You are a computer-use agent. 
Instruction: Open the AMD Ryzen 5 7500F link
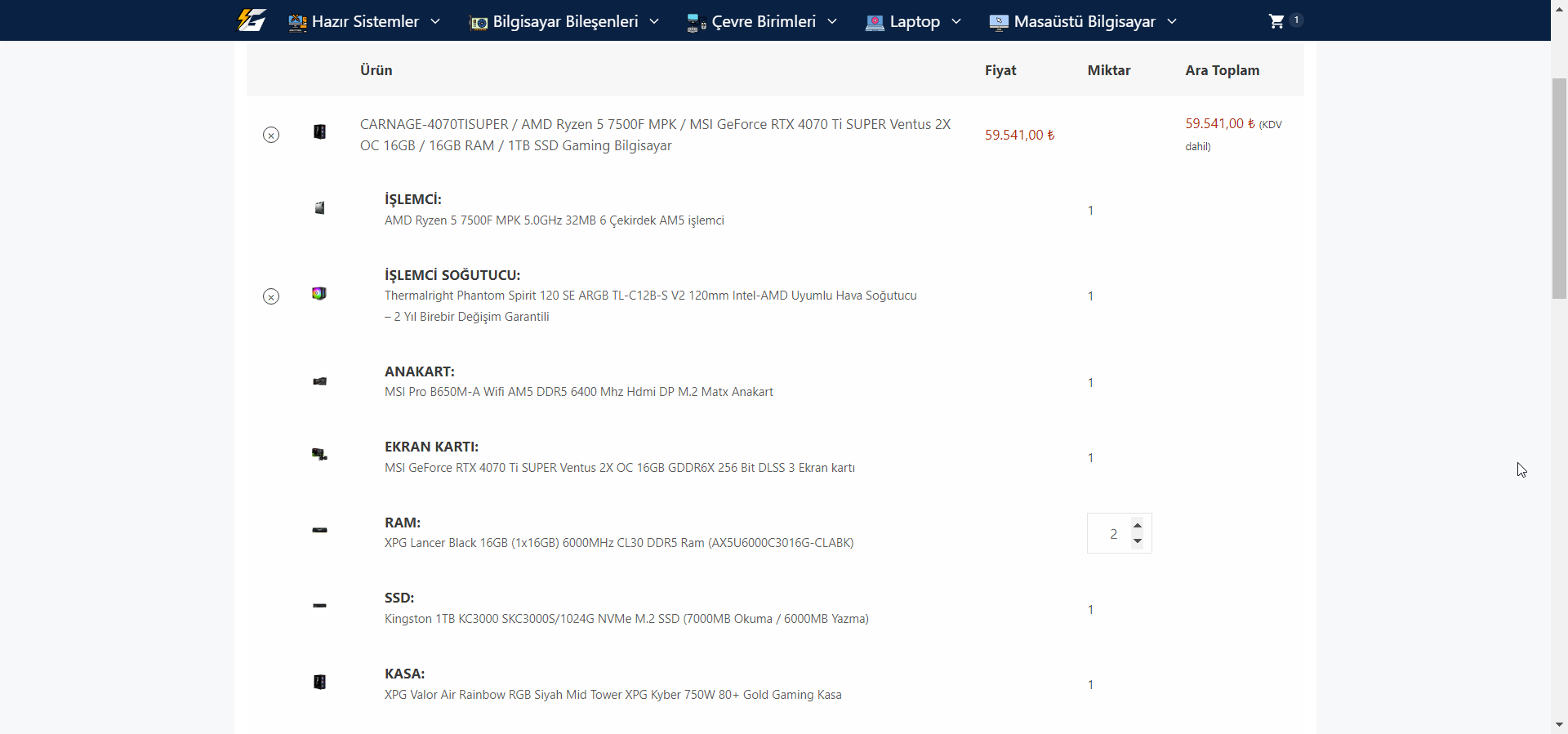pyautogui.click(x=555, y=220)
